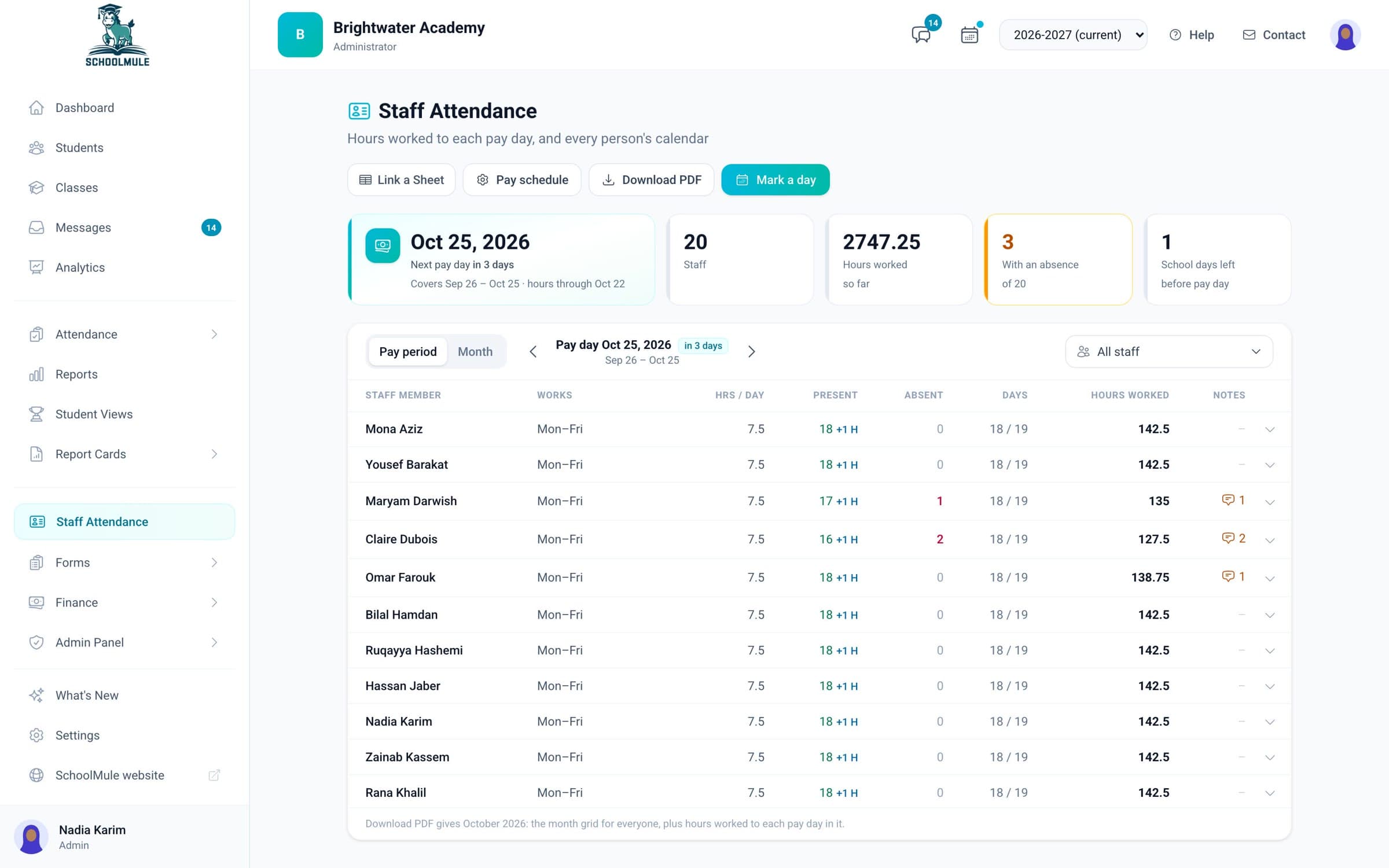The height and width of the screenshot is (868, 1389).
Task: Open Student Views in sidebar
Action: click(x=124, y=414)
